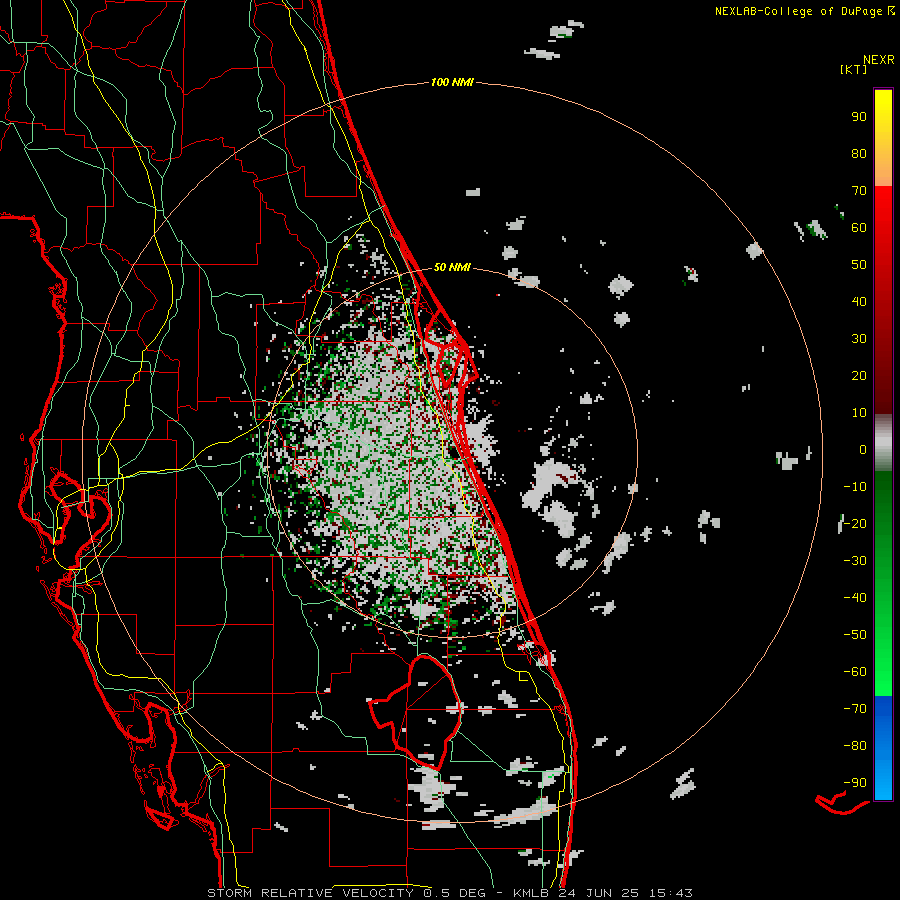Click the NEXR label above the color scale
Viewport: 900px width, 900px height.
pos(879,60)
